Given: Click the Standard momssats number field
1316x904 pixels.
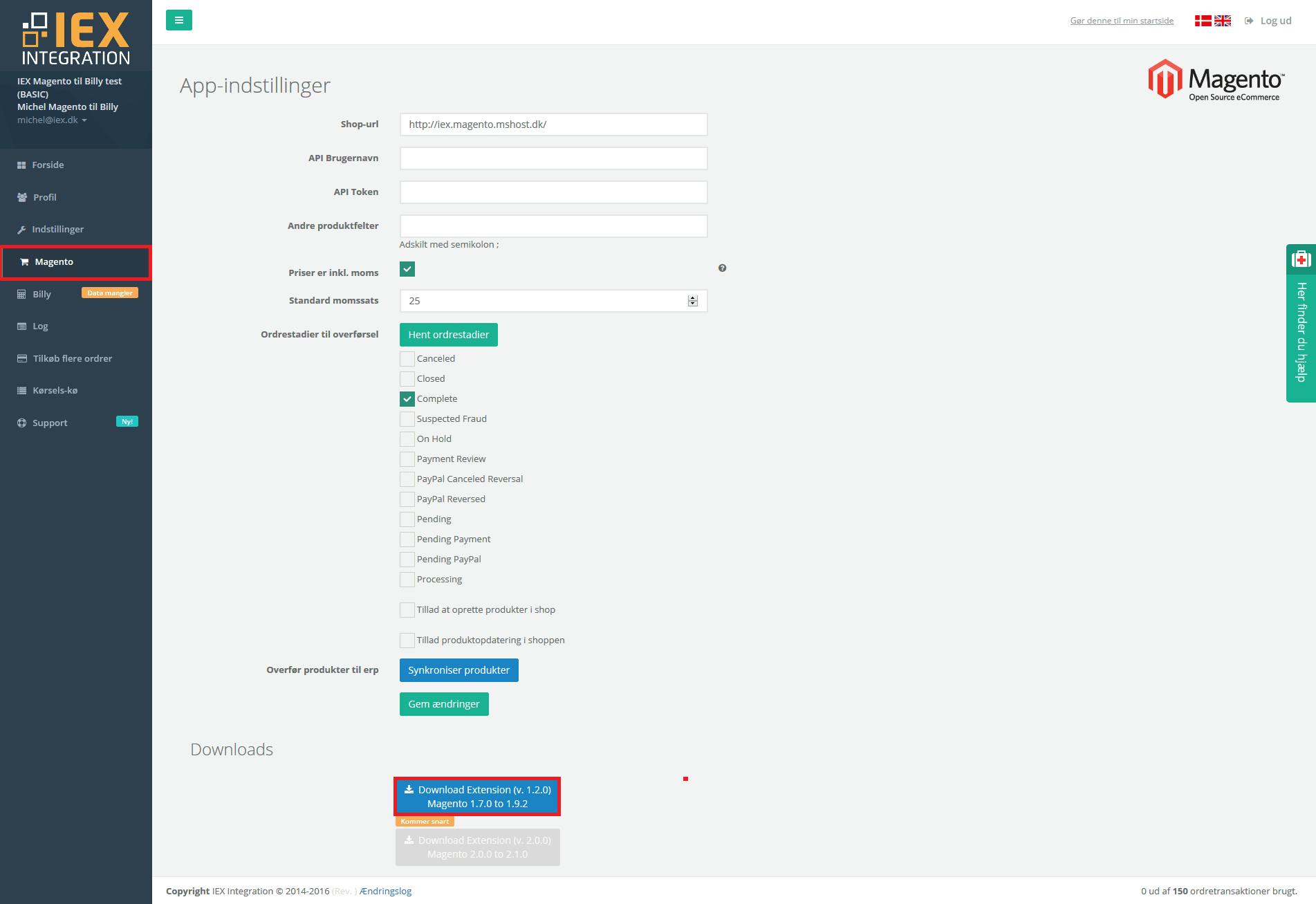Looking at the screenshot, I should (553, 301).
